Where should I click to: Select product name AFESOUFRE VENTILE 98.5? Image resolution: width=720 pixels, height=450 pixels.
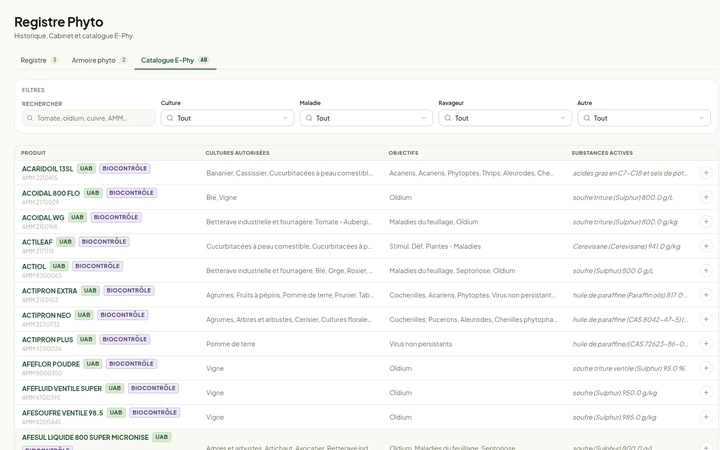62,413
